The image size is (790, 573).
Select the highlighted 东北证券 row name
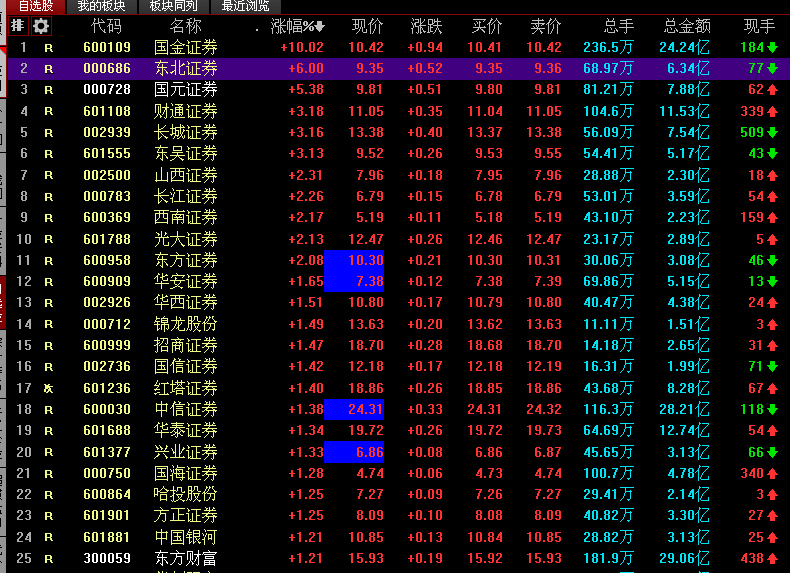click(185, 69)
